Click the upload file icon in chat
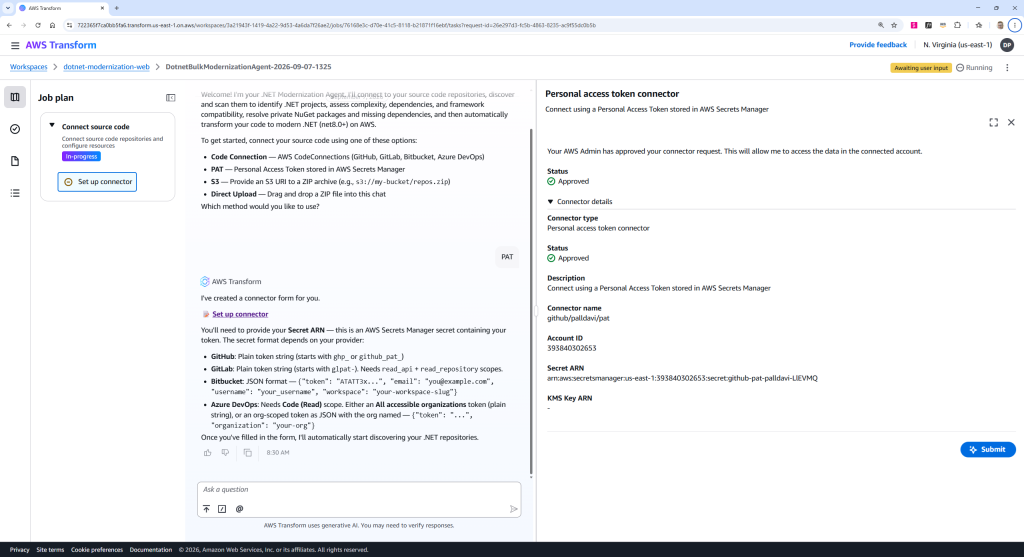1024x557 pixels. click(x=206, y=509)
